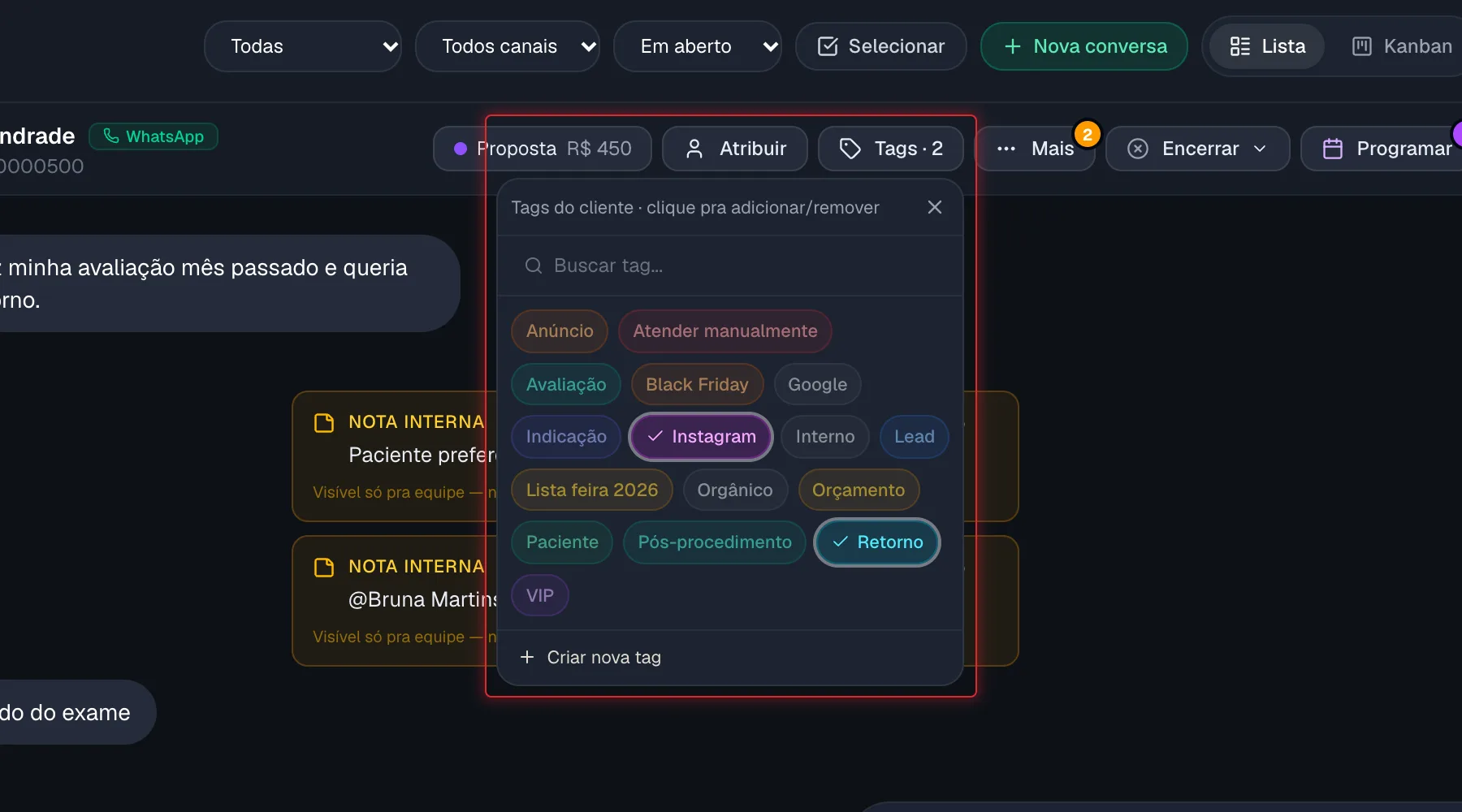Remove the selected Retorno tag
This screenshot has width=1462, height=812.
(877, 542)
